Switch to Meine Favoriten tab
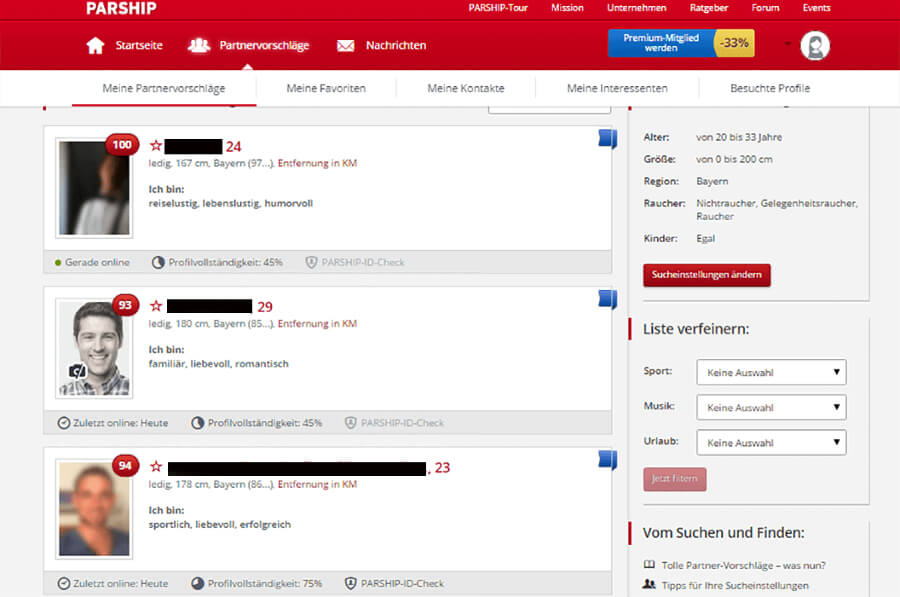 tap(326, 88)
